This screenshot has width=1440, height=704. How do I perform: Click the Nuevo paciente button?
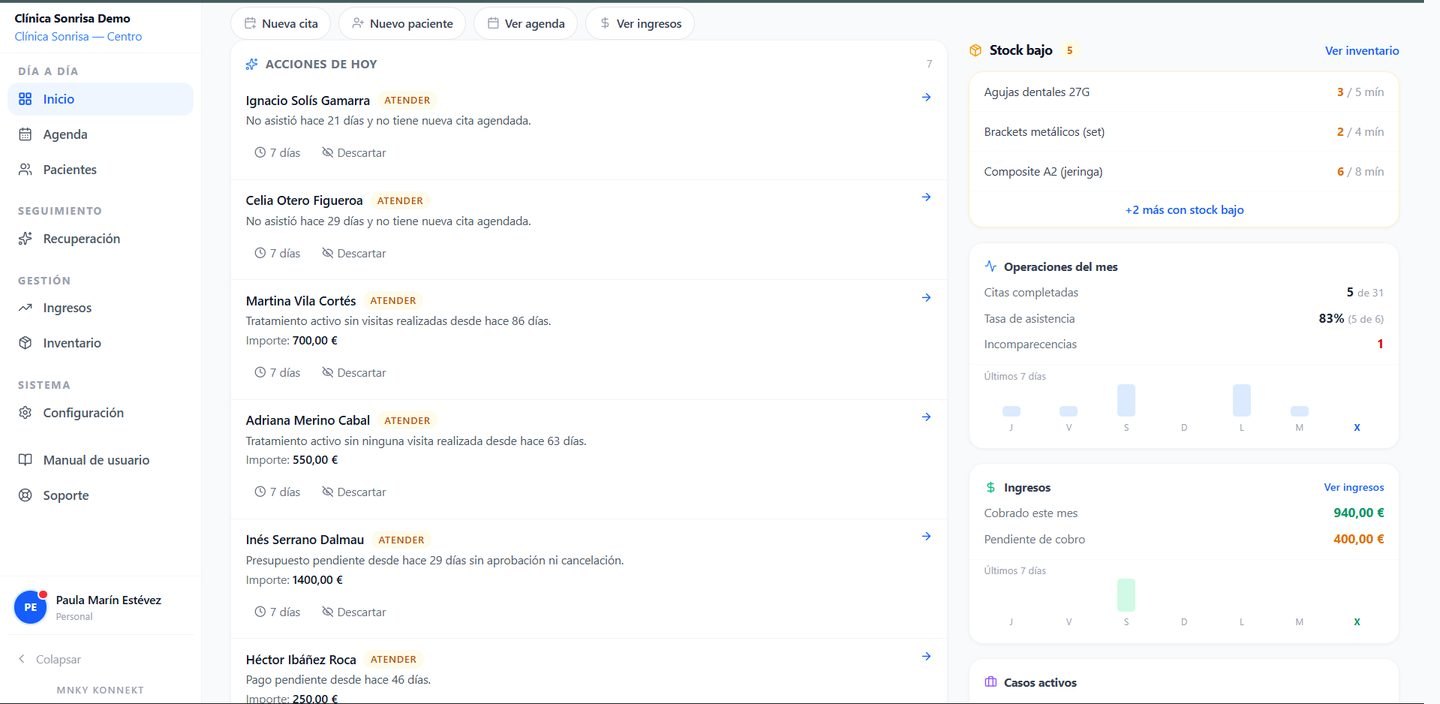pos(402,23)
